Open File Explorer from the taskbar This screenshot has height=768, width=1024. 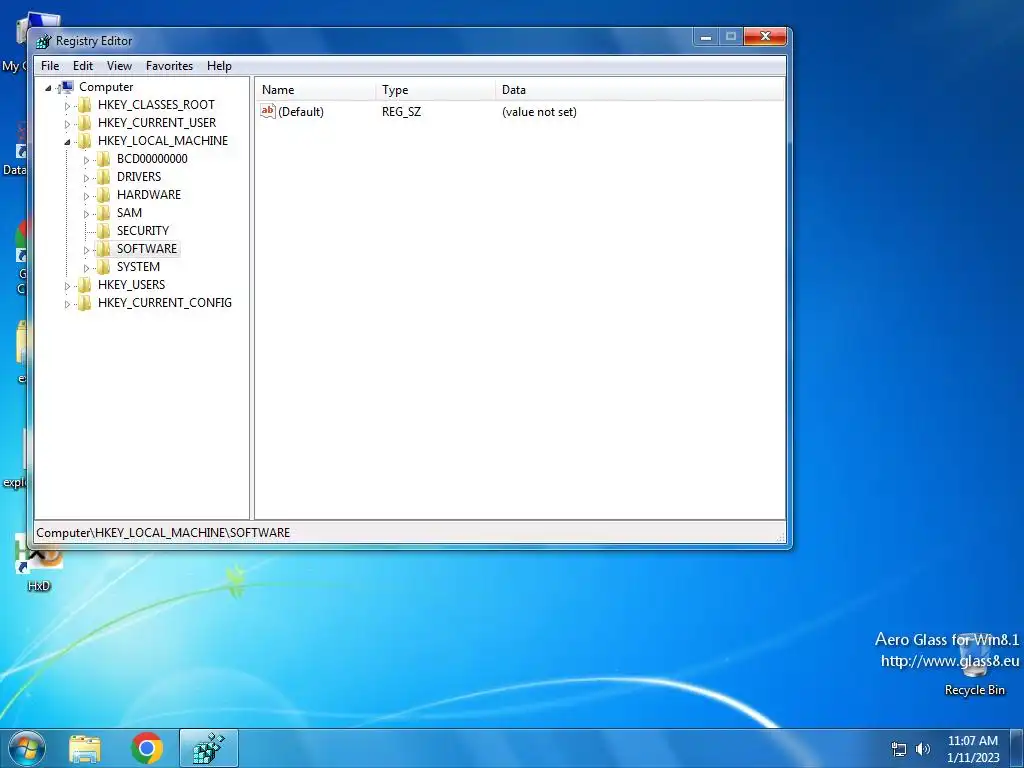coord(85,749)
